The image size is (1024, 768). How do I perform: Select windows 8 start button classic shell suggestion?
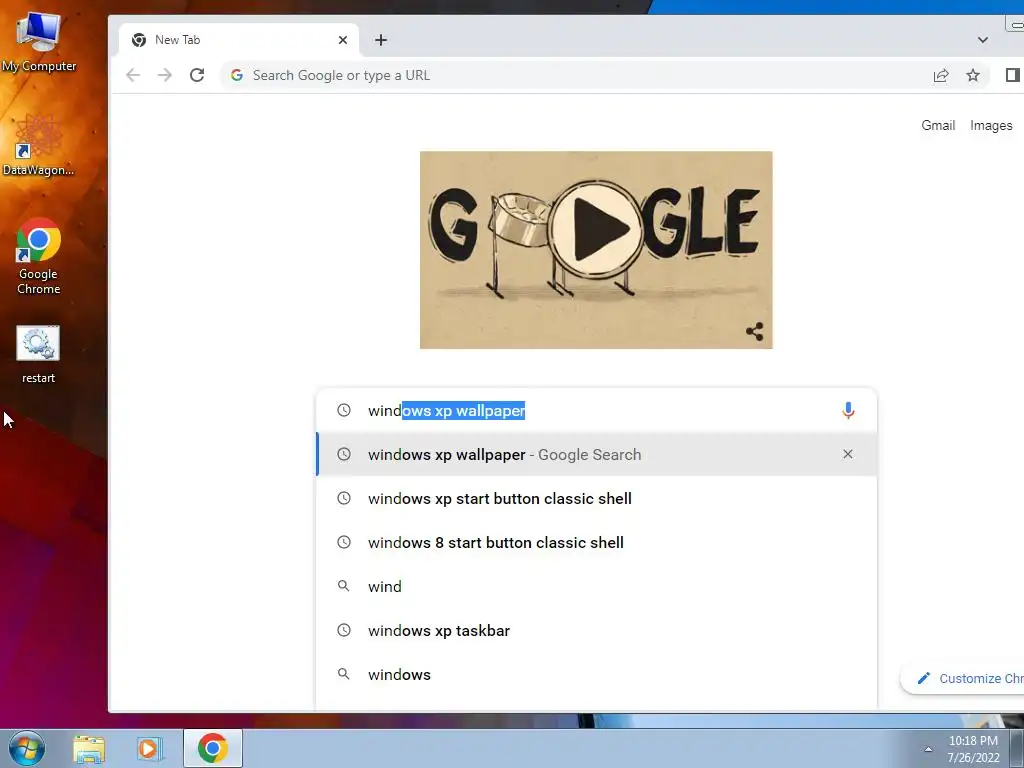pos(596,543)
